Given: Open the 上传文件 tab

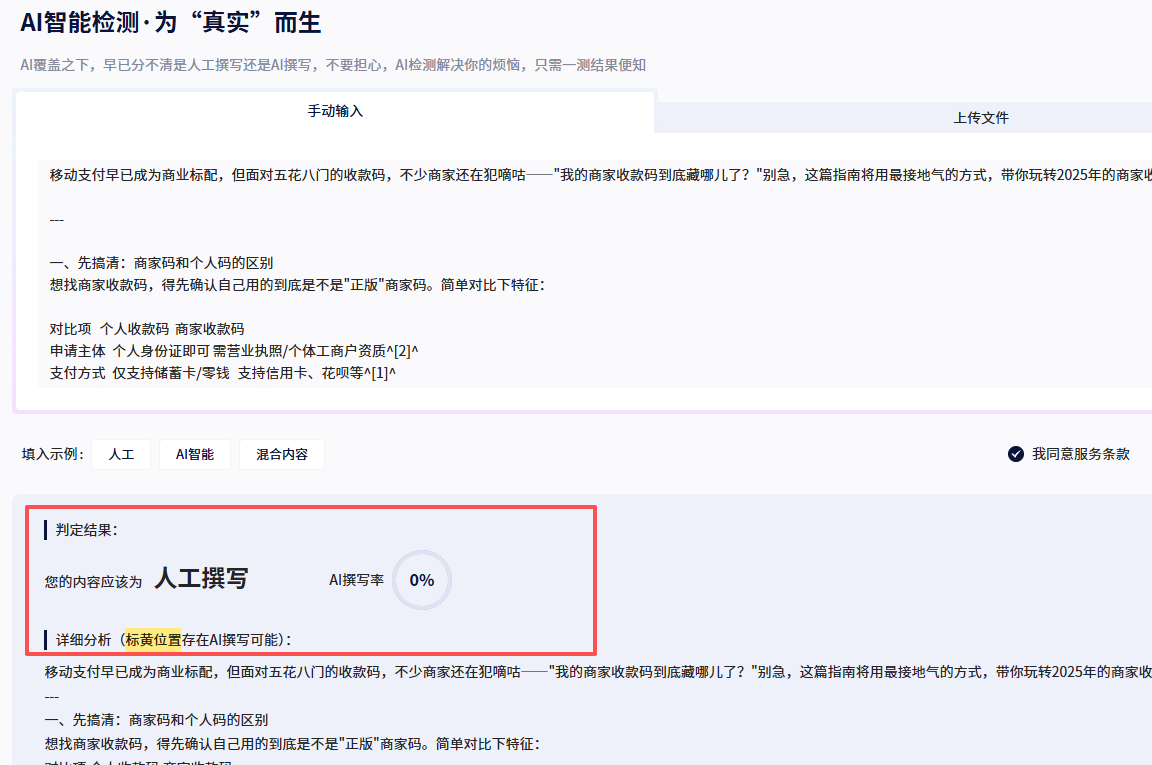Looking at the screenshot, I should [980, 117].
